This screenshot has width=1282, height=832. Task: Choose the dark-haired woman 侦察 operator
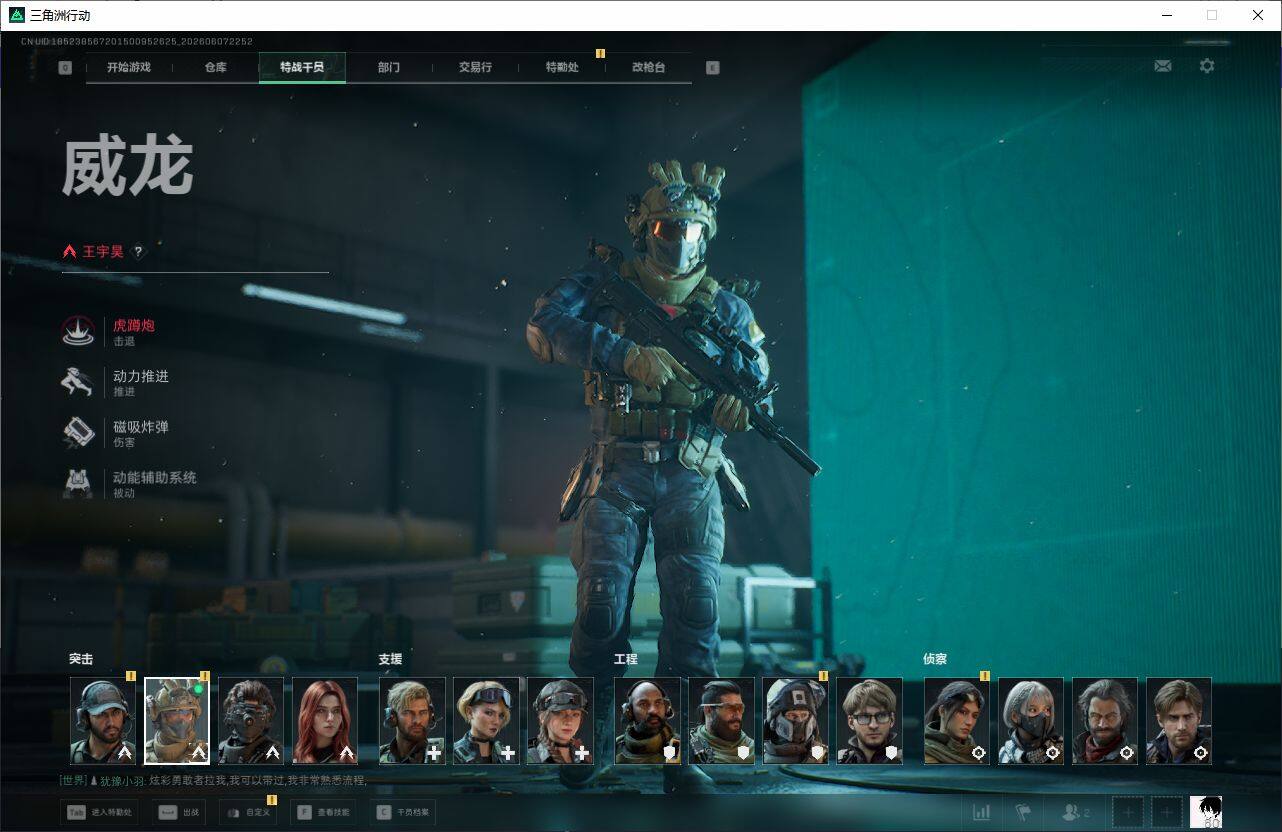957,721
